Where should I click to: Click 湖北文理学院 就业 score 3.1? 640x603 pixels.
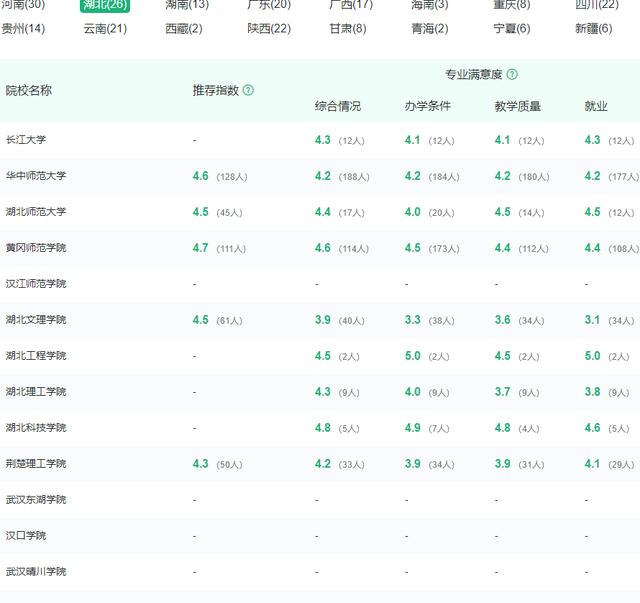(x=592, y=320)
